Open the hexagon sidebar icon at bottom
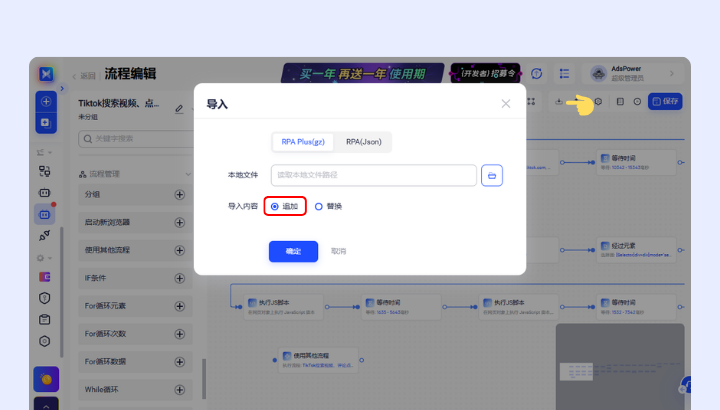The width and height of the screenshot is (720, 410). point(45,341)
